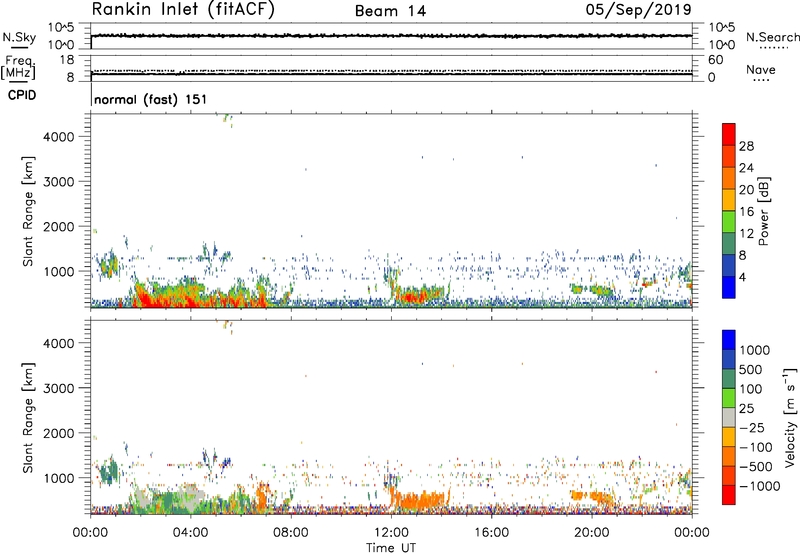Click the '25' label on velocity colorbar
The height and width of the screenshot is (554, 800).
(746, 409)
